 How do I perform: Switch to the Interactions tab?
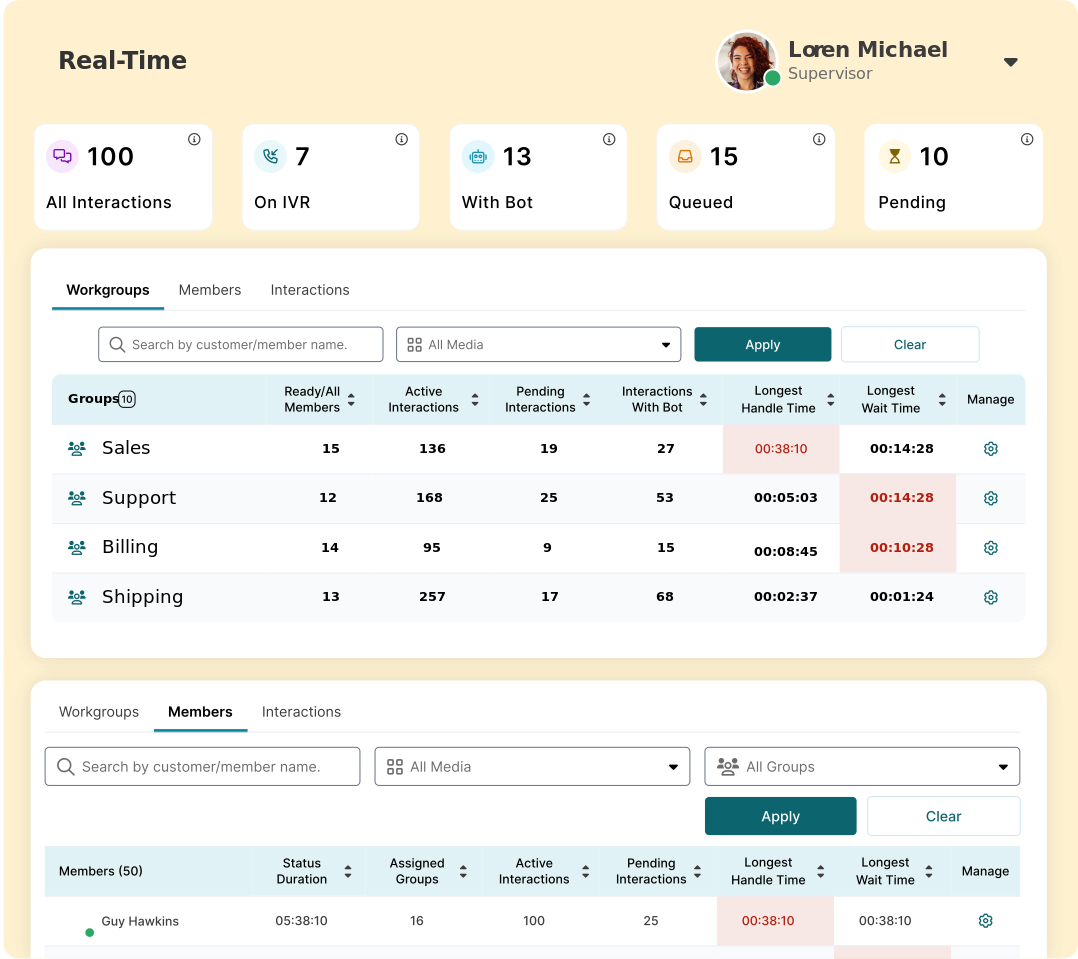tap(309, 290)
